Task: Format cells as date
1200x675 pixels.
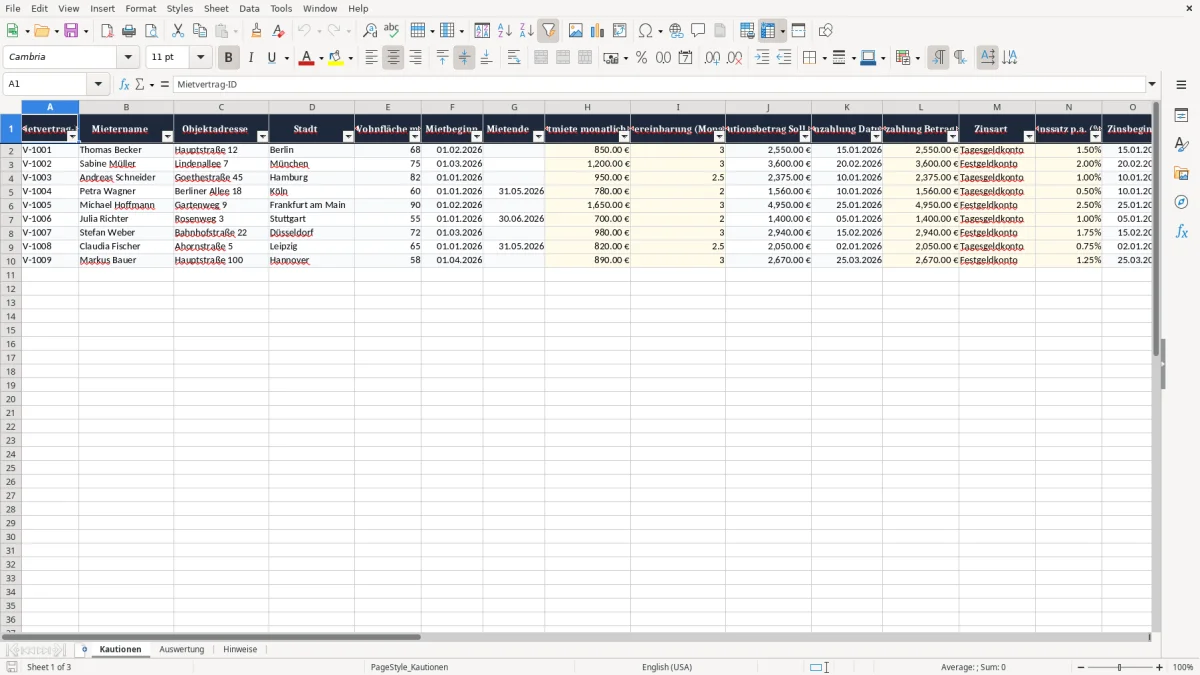Action: pyautogui.click(x=685, y=58)
